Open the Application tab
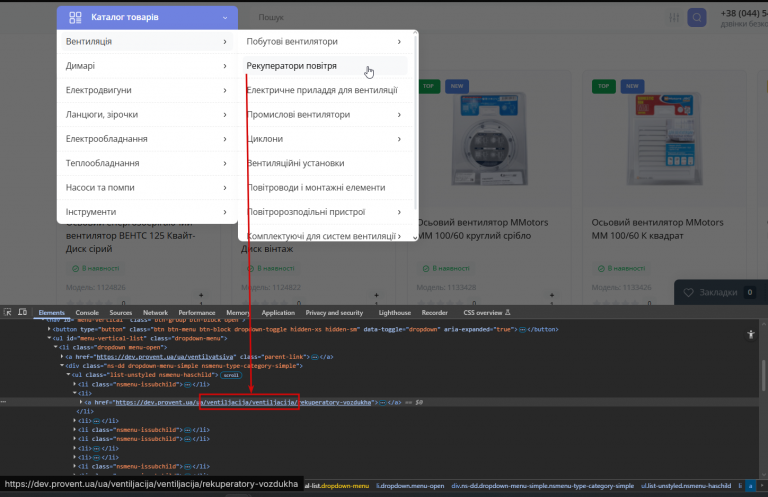Image resolution: width=768 pixels, height=497 pixels. (x=278, y=312)
